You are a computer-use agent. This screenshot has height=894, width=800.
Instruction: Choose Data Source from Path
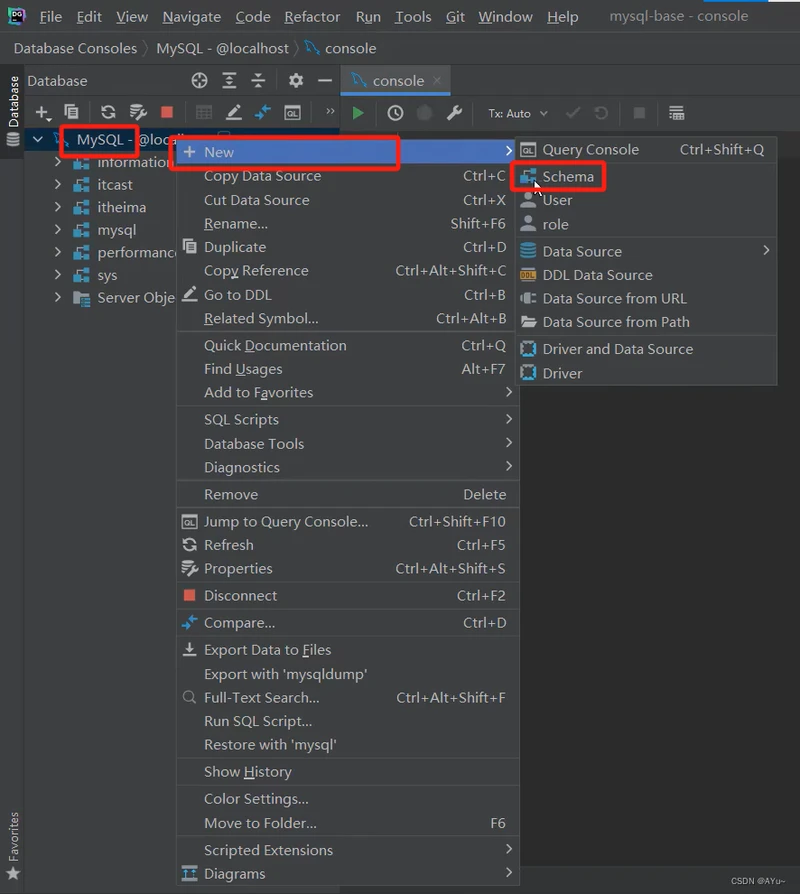pyautogui.click(x=646, y=322)
